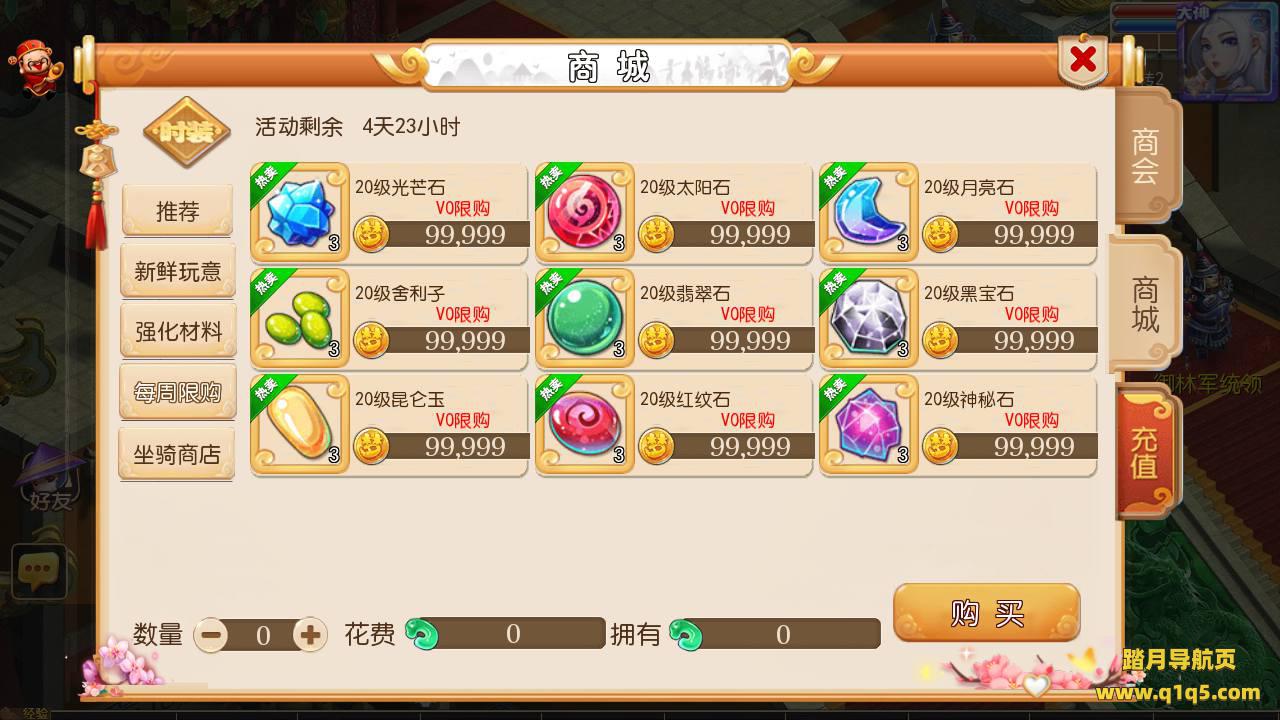This screenshot has height=720, width=1280.
Task: Select the green 20级舍利子 beads icon
Action: pyautogui.click(x=299, y=318)
